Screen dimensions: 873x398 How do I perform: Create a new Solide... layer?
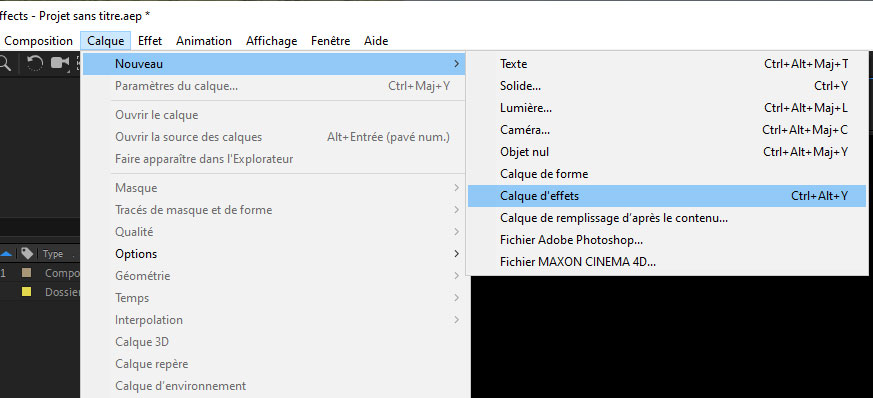(667, 86)
